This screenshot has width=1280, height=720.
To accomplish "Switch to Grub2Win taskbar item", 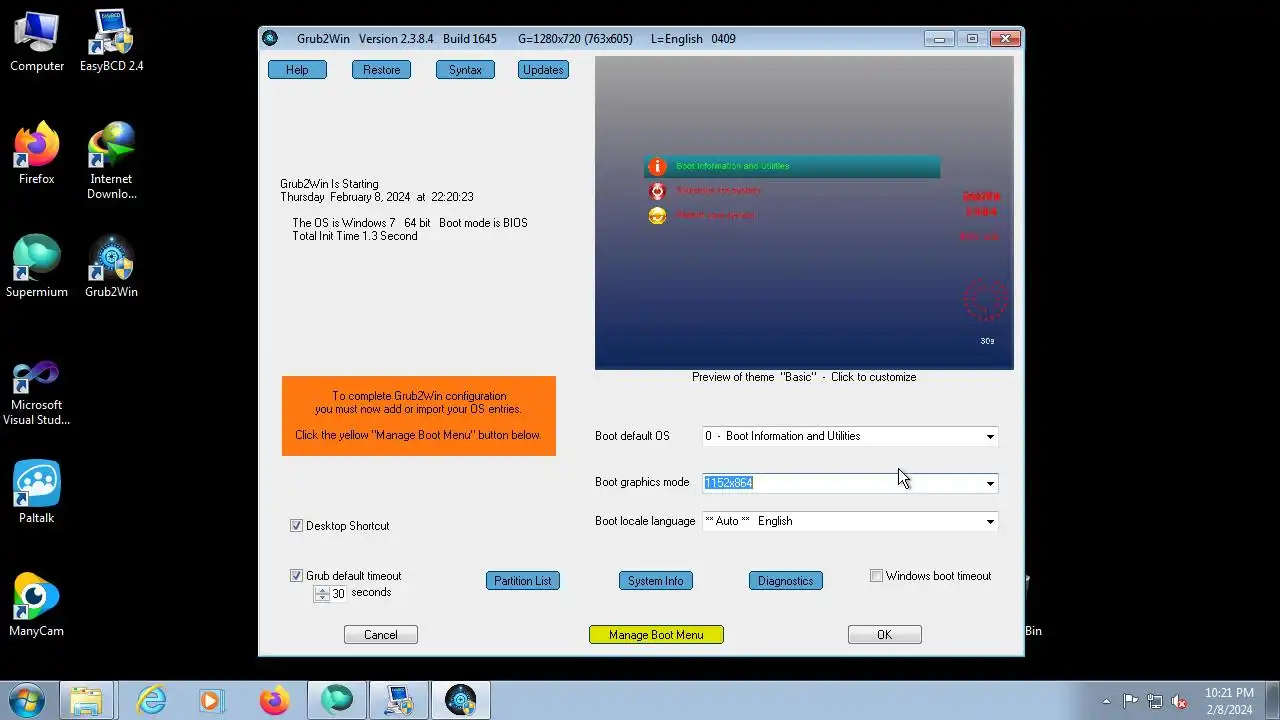I will [461, 700].
